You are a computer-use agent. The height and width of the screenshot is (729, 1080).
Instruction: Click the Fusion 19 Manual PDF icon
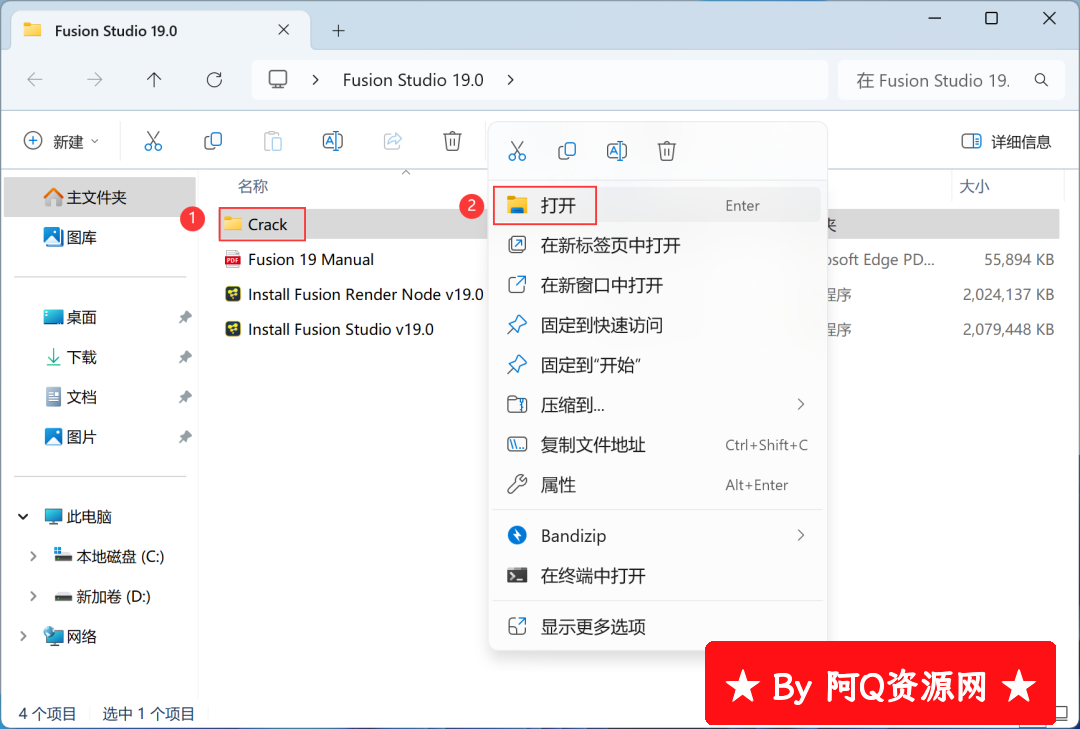[233, 259]
